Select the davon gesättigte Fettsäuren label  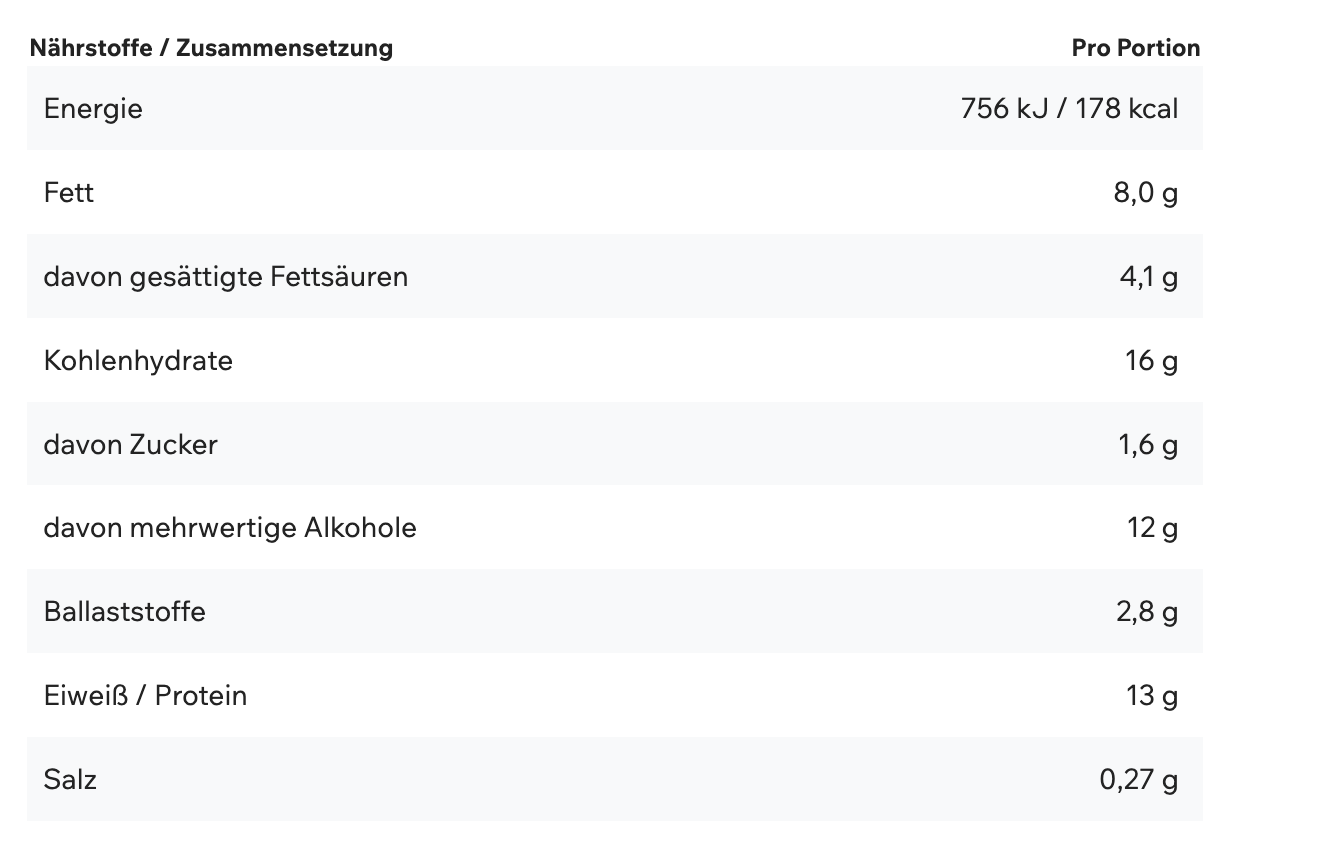[226, 276]
